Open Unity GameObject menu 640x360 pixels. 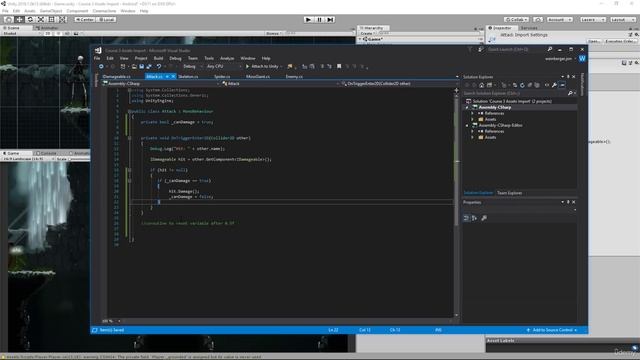pyautogui.click(x=51, y=11)
